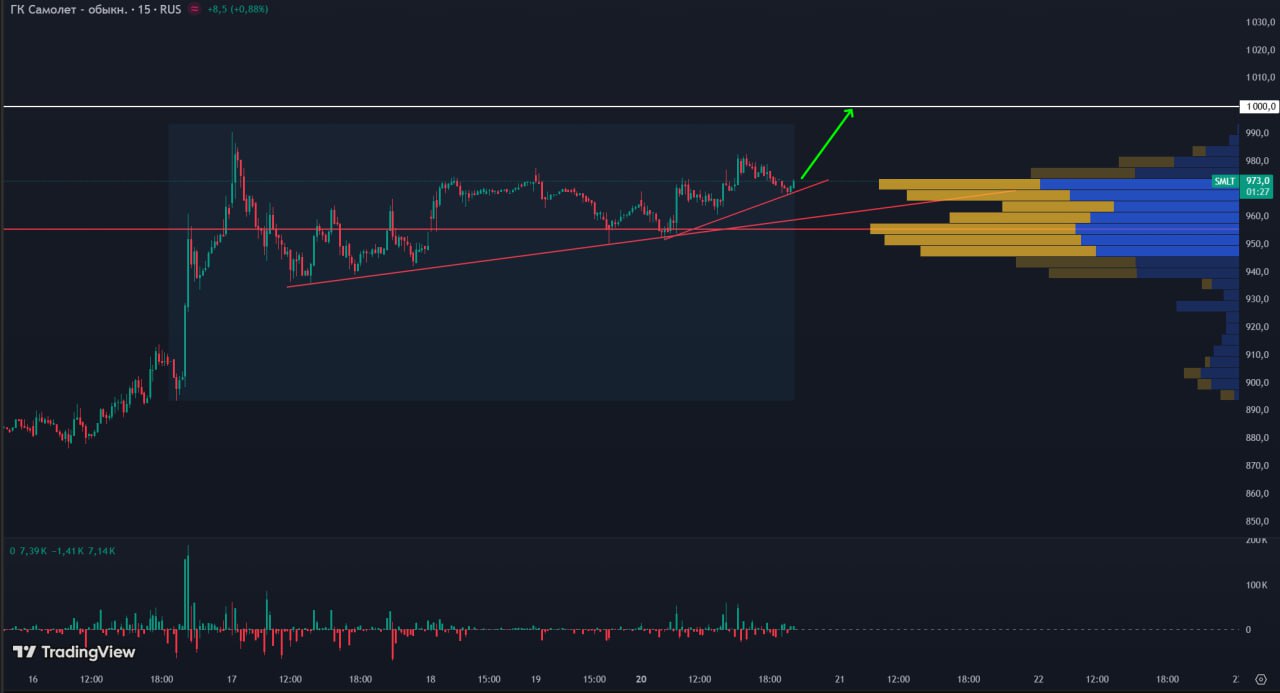Select the green upward arrow drawing
This screenshot has width=1280, height=693.
point(827,142)
